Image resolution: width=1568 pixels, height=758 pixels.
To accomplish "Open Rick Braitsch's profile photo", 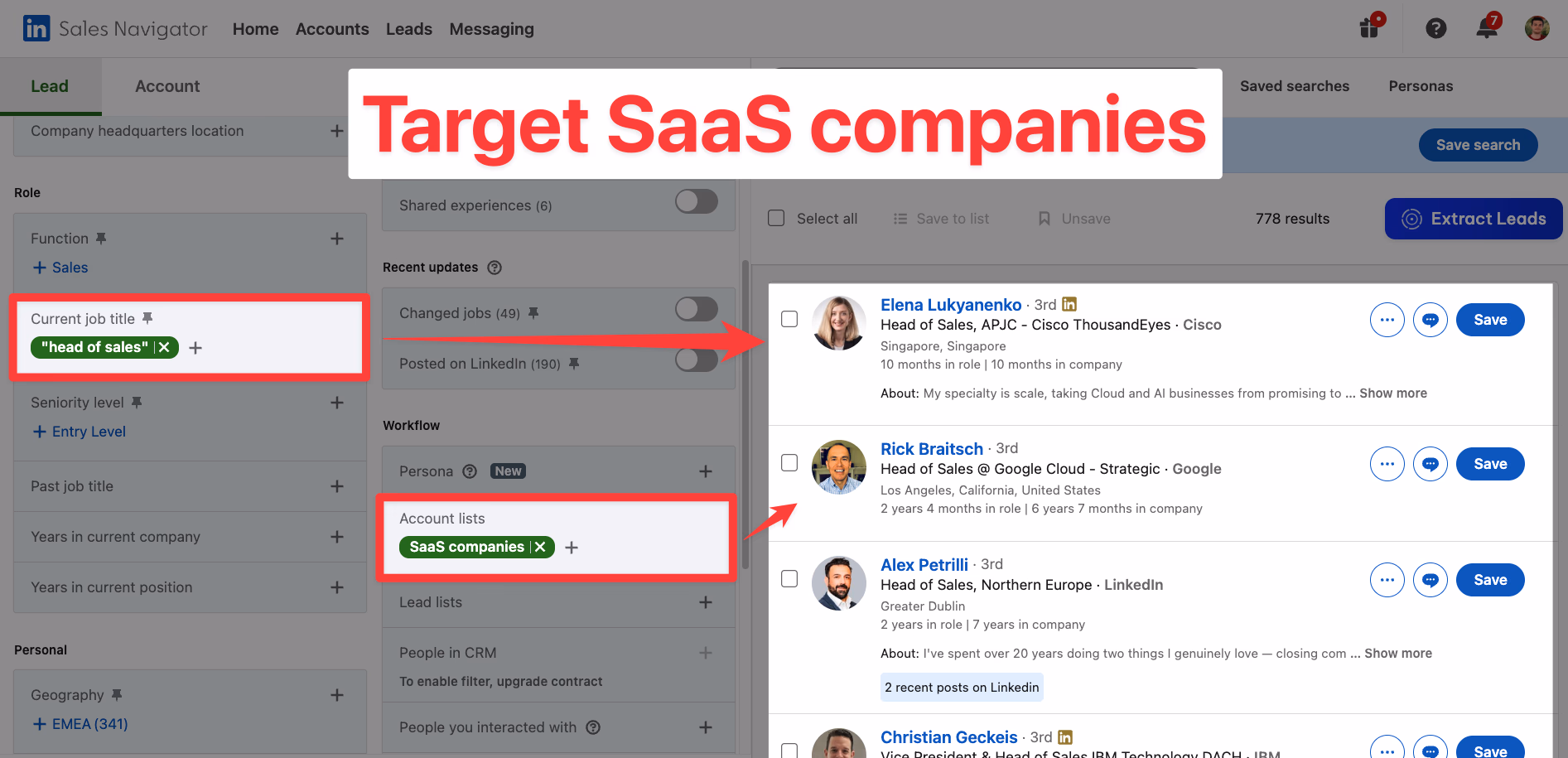I will [x=839, y=467].
